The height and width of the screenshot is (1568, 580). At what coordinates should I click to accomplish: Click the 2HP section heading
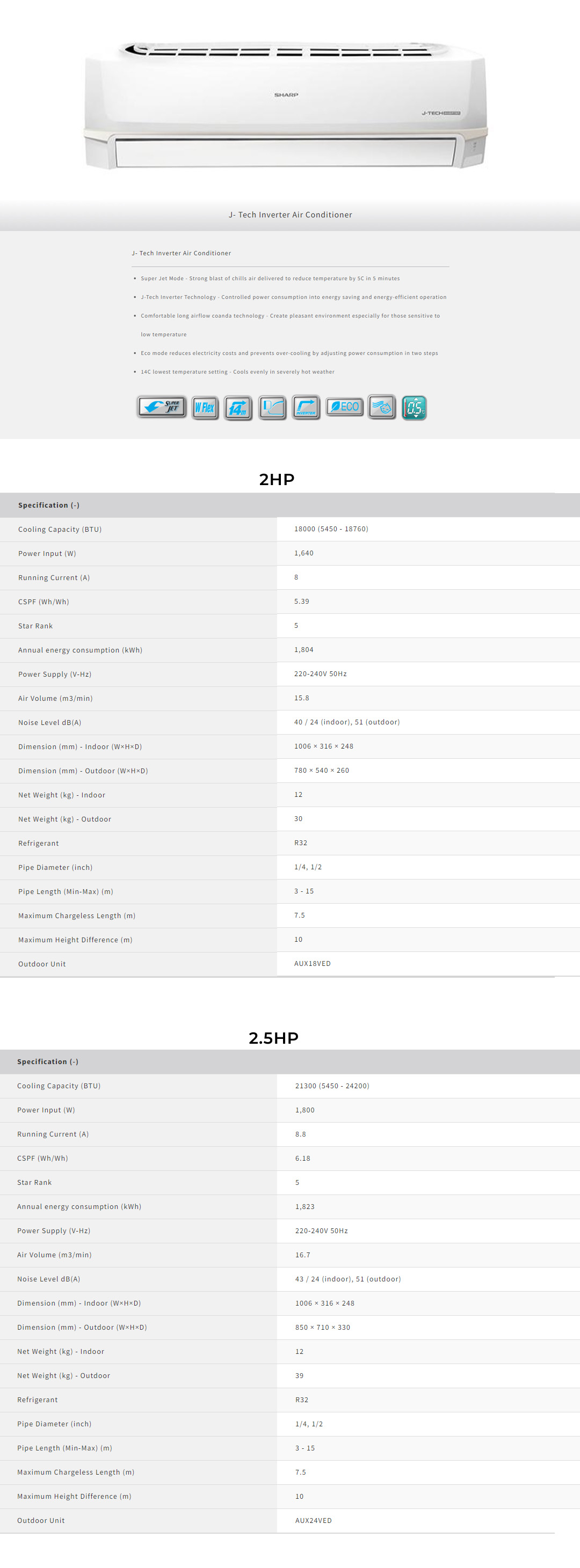pyautogui.click(x=277, y=480)
